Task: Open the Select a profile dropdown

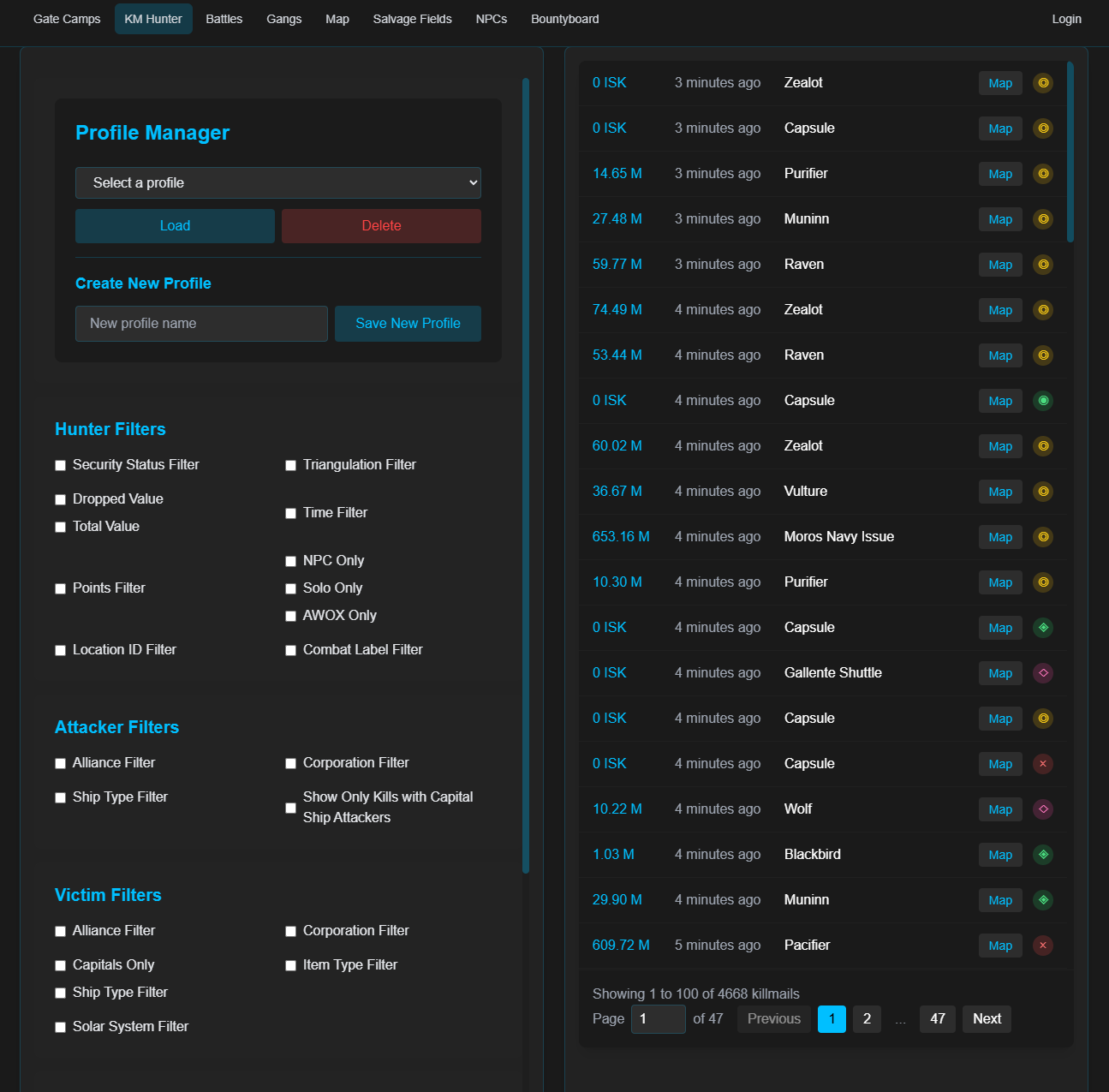Action: [x=277, y=183]
